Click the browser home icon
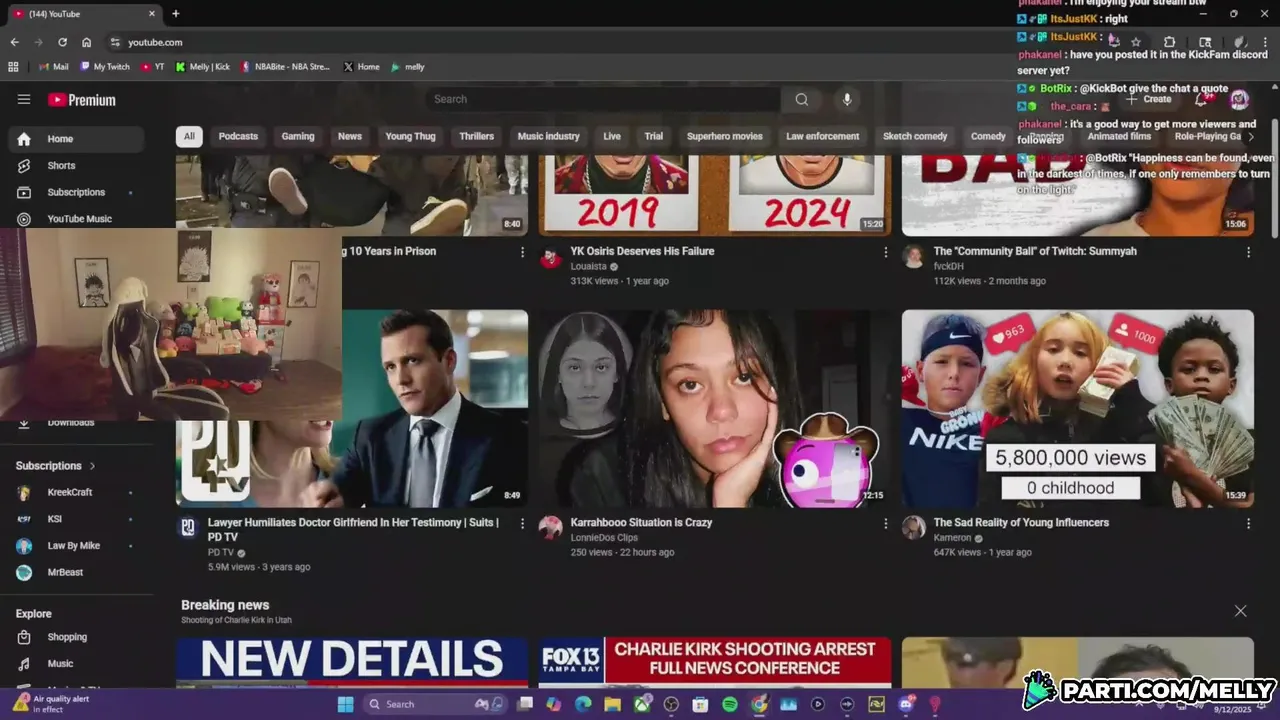 pos(86,42)
